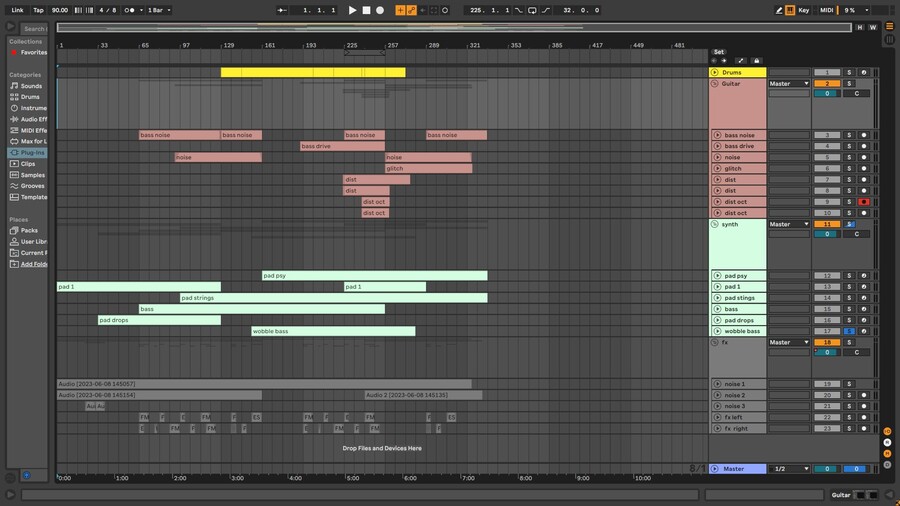
Task: Click Session Record circle icon
Action: pos(445,10)
